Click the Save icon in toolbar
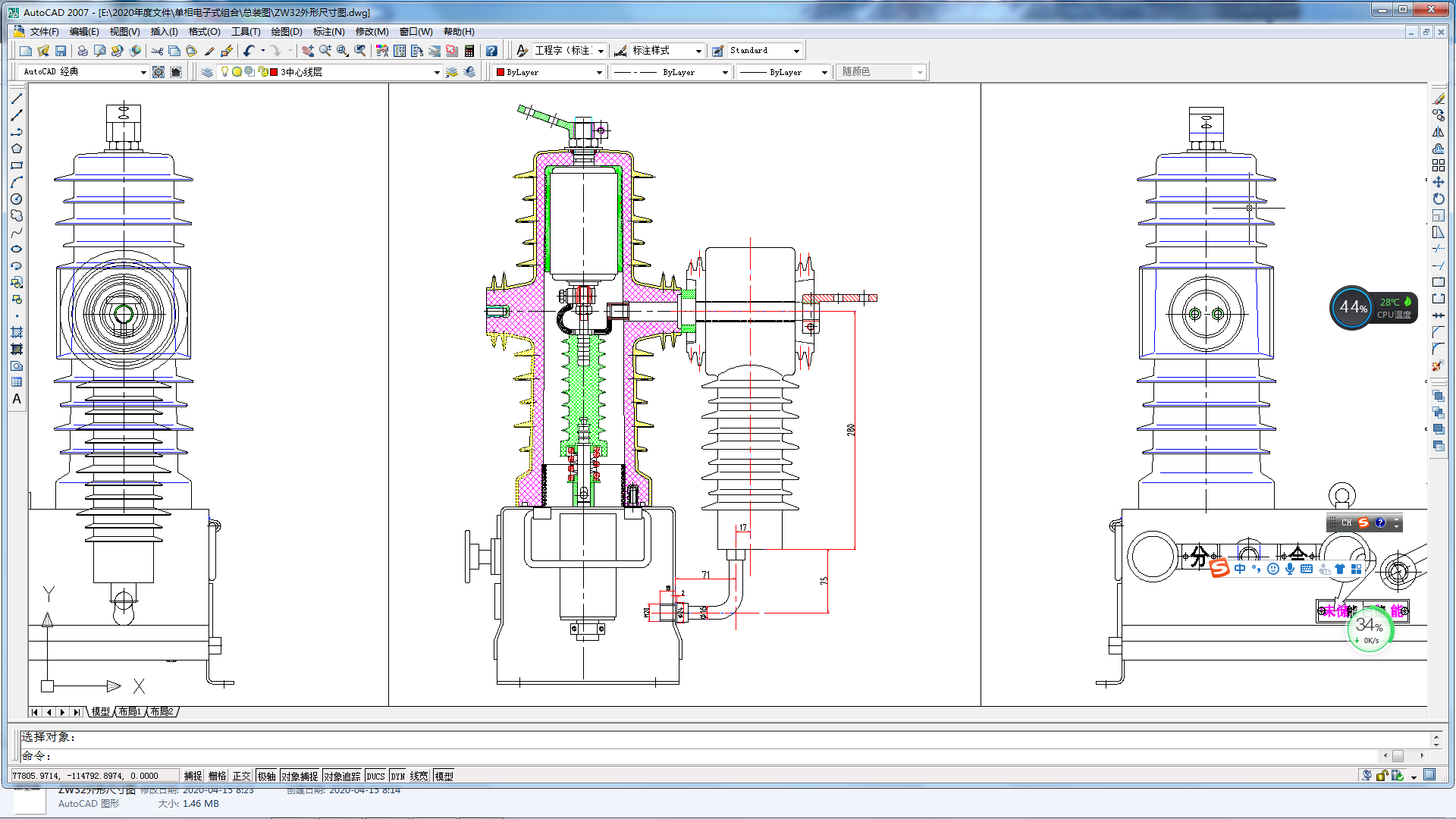The image size is (1456, 819). [x=61, y=51]
